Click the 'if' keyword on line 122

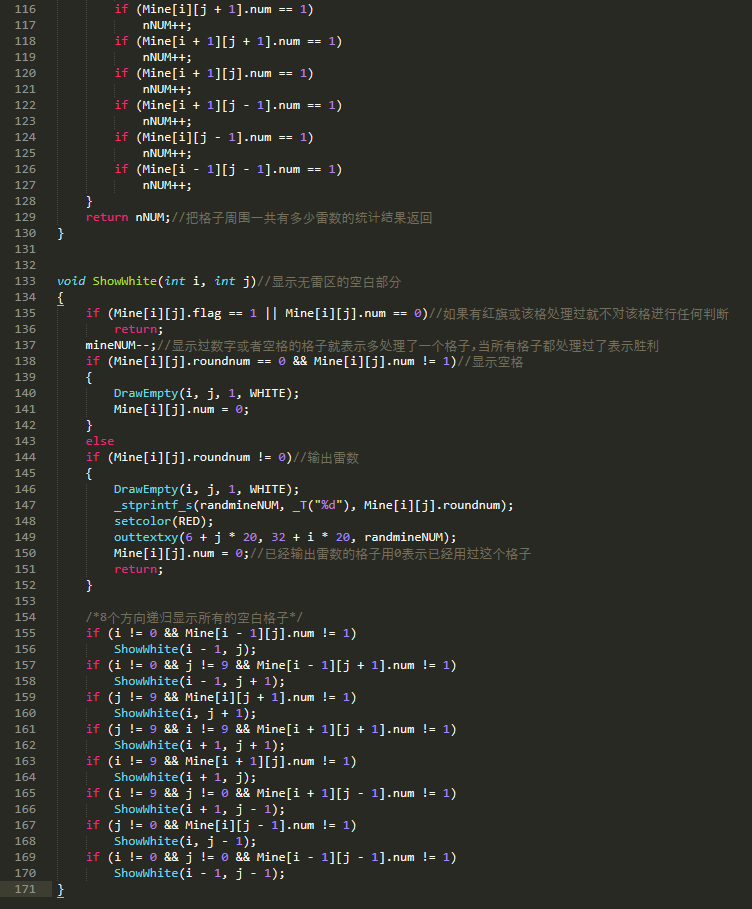pos(121,106)
